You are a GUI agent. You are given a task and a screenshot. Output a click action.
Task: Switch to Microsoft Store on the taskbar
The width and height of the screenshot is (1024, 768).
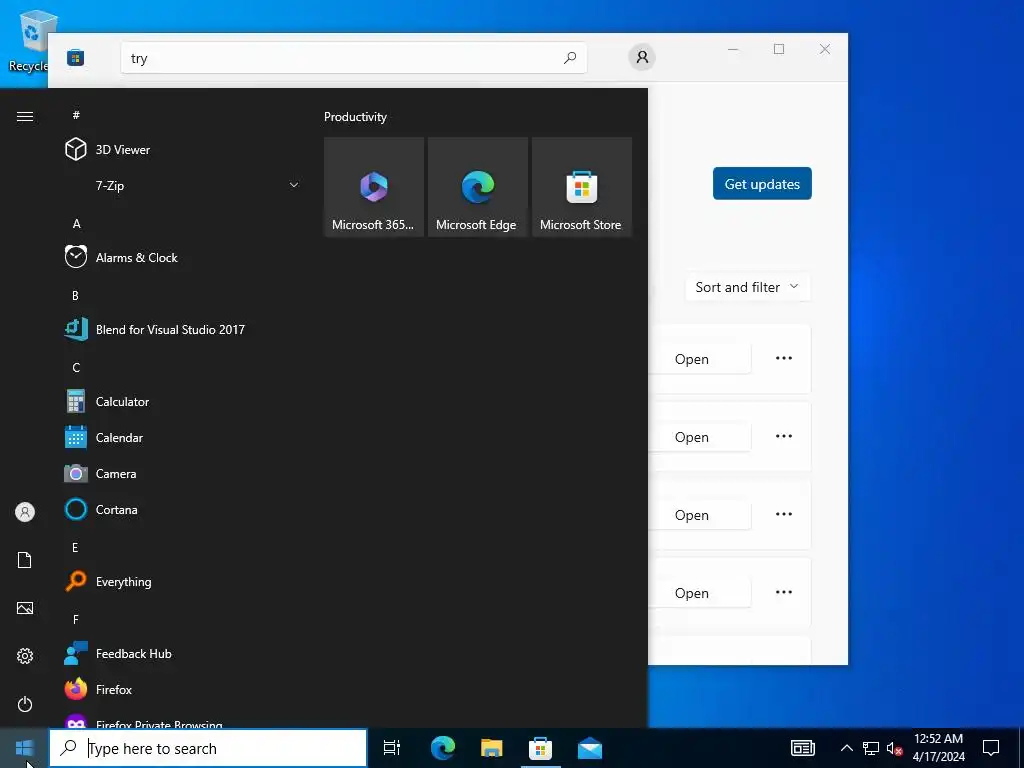pos(541,748)
